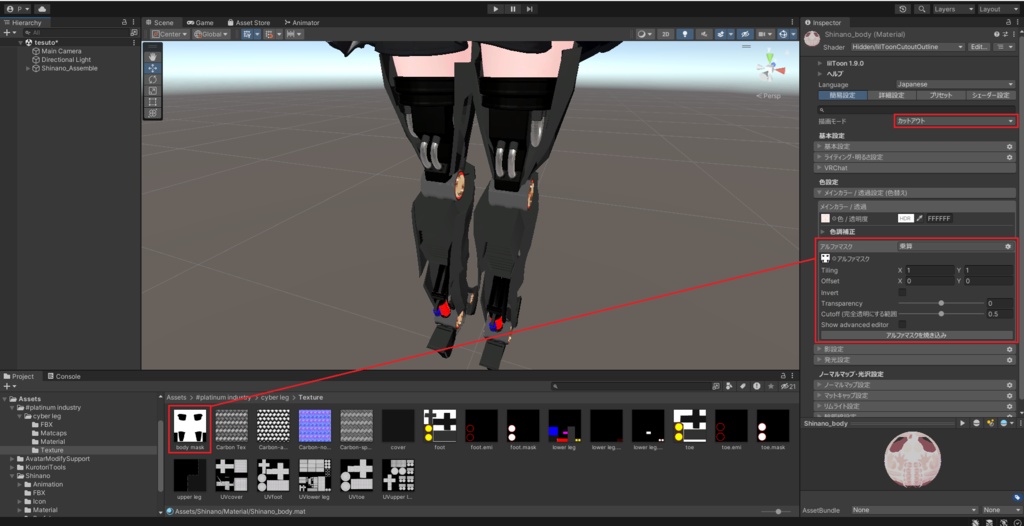The height and width of the screenshot is (526, 1024).
Task: Open material help reference icon
Action: 997,34
